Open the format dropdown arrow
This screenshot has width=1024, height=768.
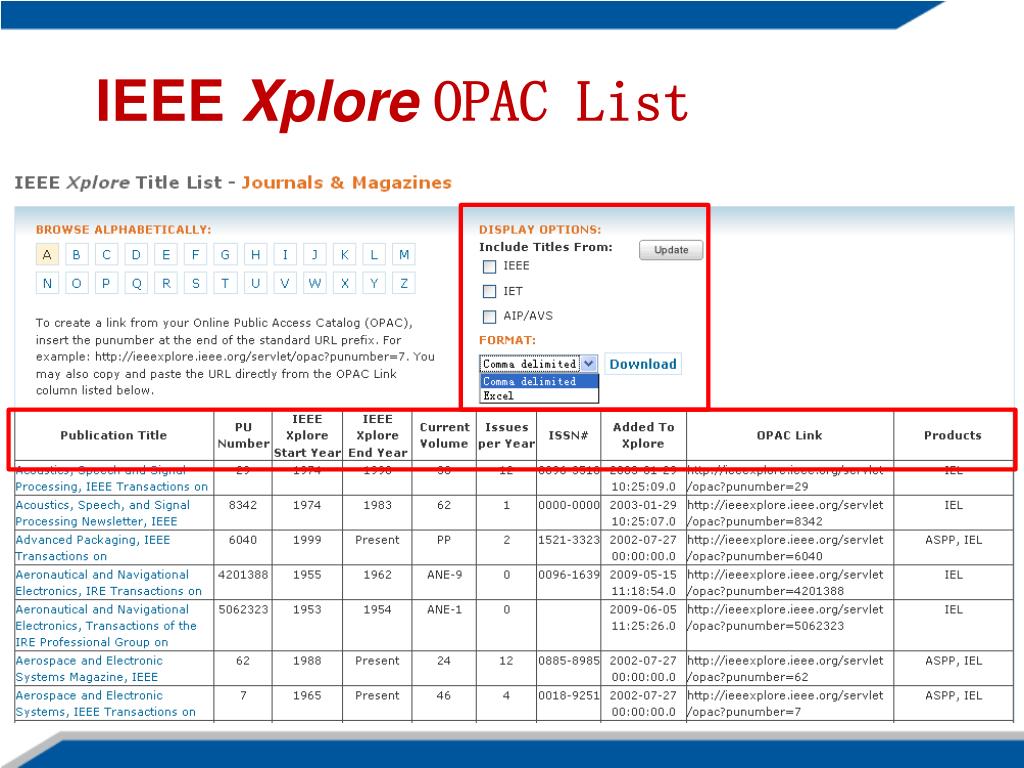pos(588,364)
